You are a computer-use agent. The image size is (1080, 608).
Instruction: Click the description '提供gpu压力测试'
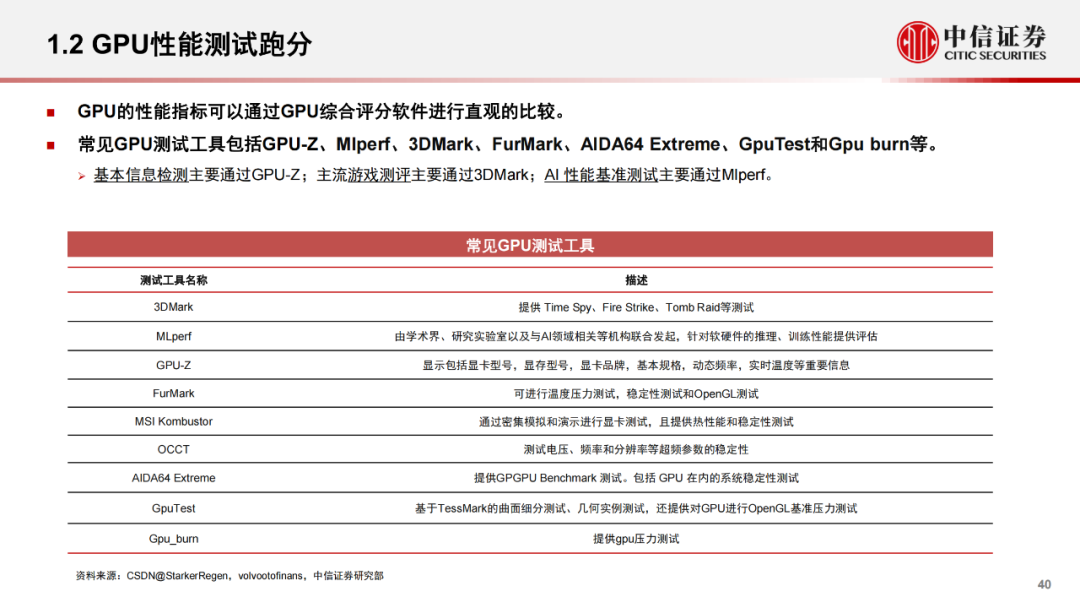[636, 538]
